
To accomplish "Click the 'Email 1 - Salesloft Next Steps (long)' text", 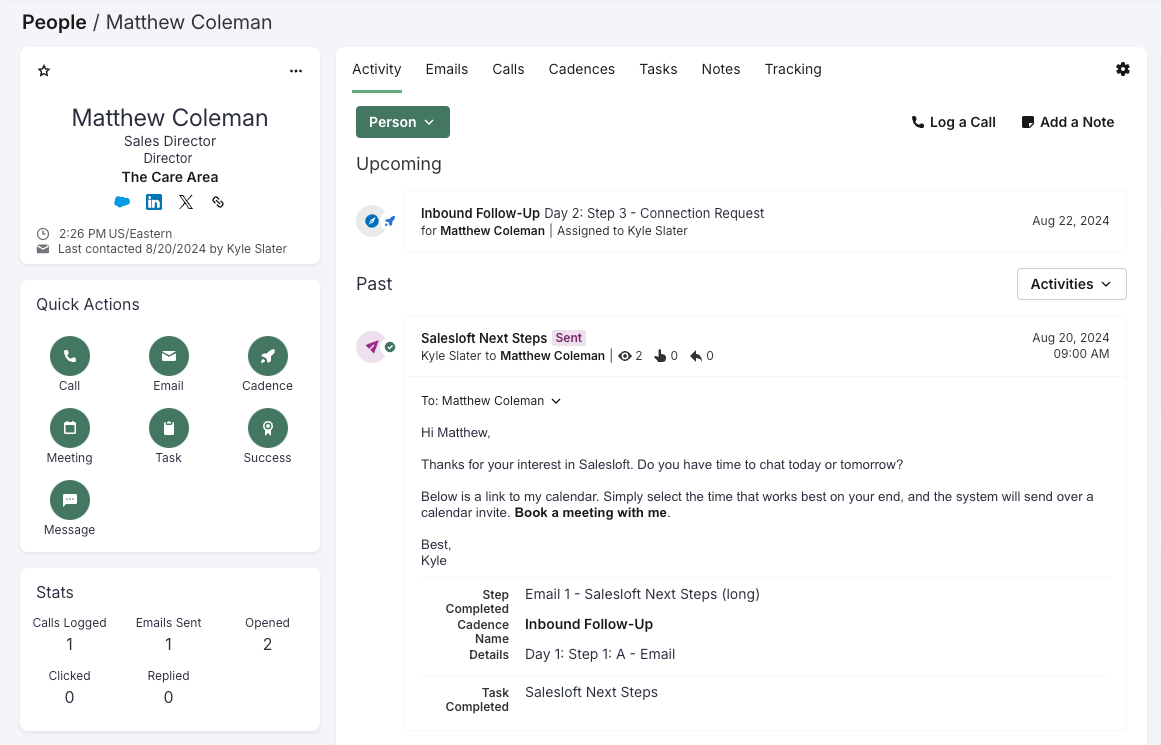I will point(642,594).
